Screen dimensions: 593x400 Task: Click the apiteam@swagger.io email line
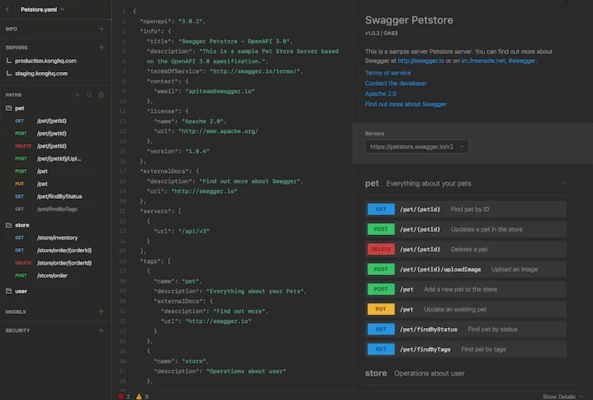pos(204,91)
